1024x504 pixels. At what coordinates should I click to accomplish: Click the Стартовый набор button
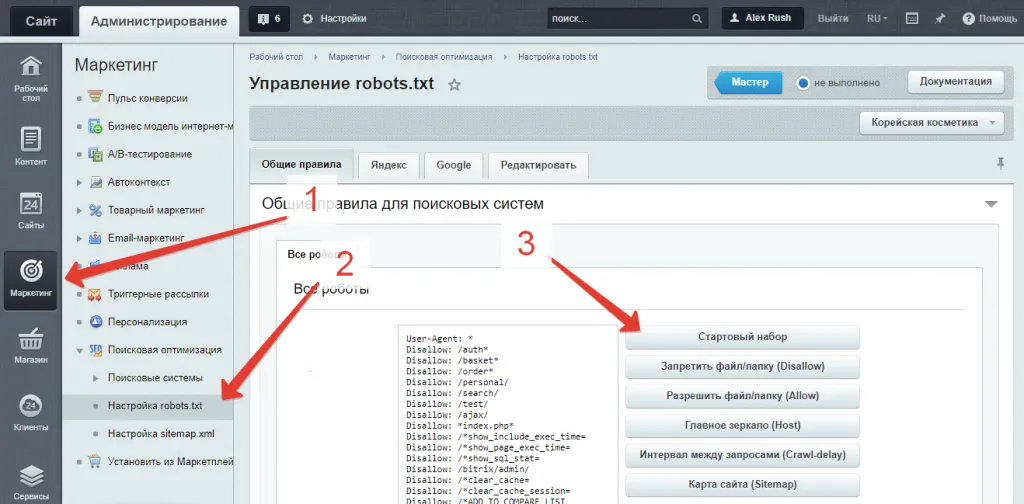[742, 337]
